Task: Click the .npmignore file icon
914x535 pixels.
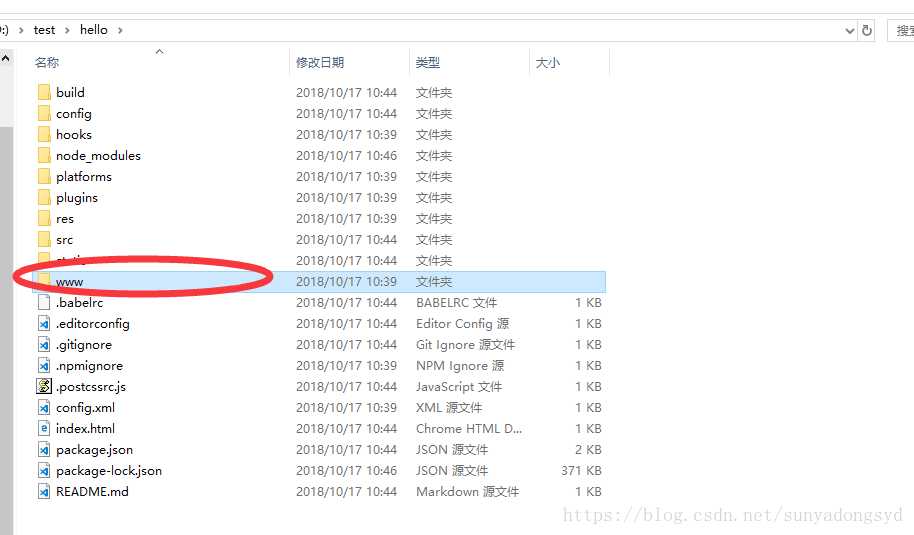Action: pos(44,365)
